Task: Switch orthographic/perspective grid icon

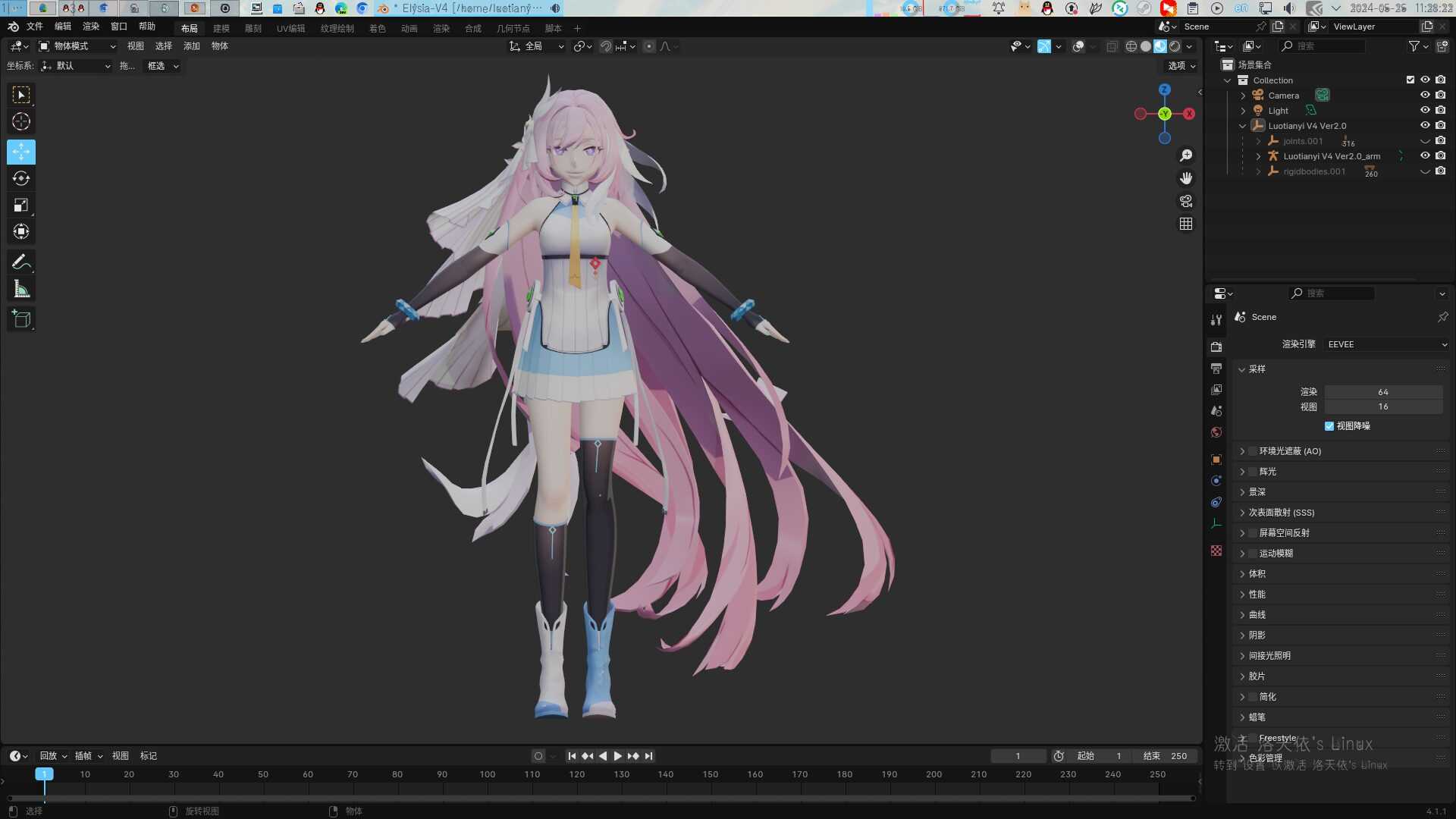Action: [x=1186, y=224]
